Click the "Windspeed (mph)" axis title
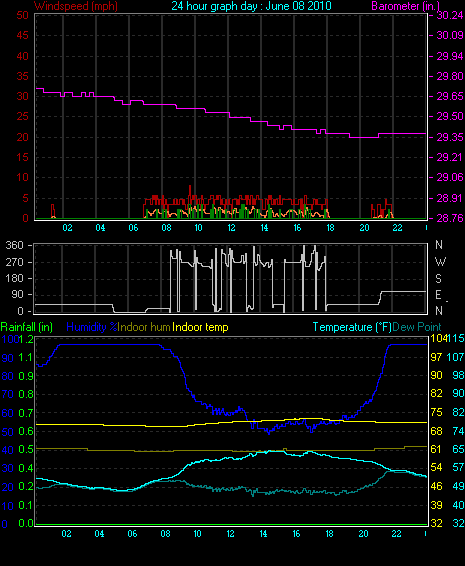Image resolution: width=465 pixels, height=566 pixels. [76, 6]
